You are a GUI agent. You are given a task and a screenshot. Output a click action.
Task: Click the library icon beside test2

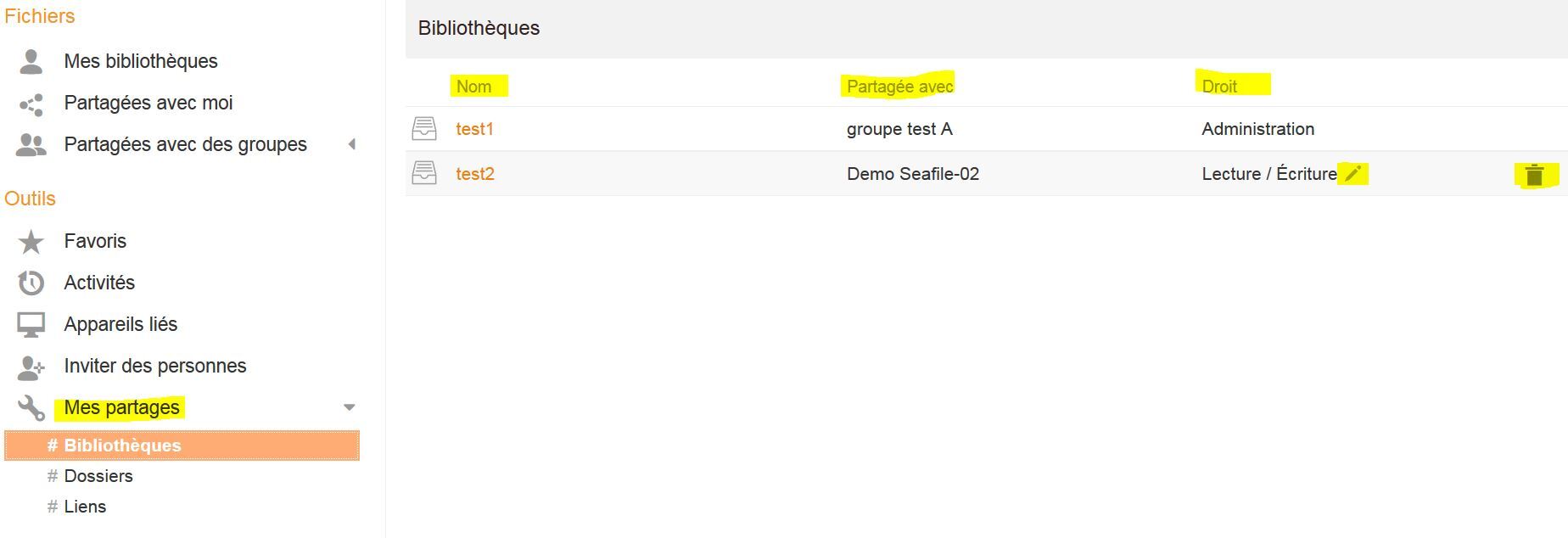pyautogui.click(x=424, y=174)
